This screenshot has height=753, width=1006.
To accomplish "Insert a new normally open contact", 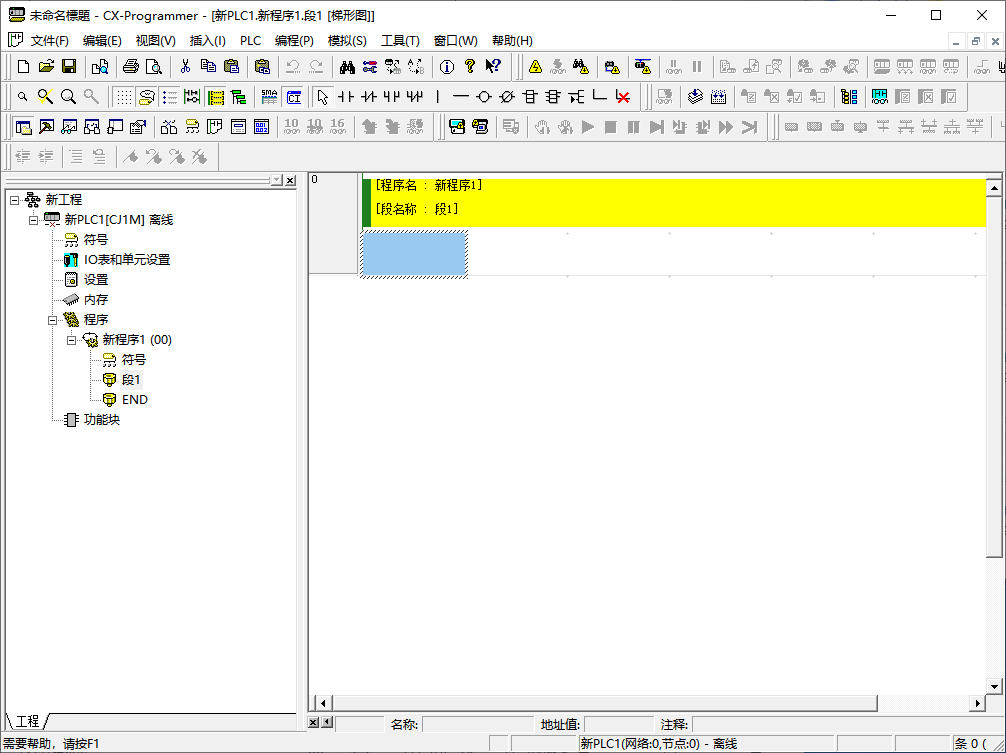I will 346,97.
